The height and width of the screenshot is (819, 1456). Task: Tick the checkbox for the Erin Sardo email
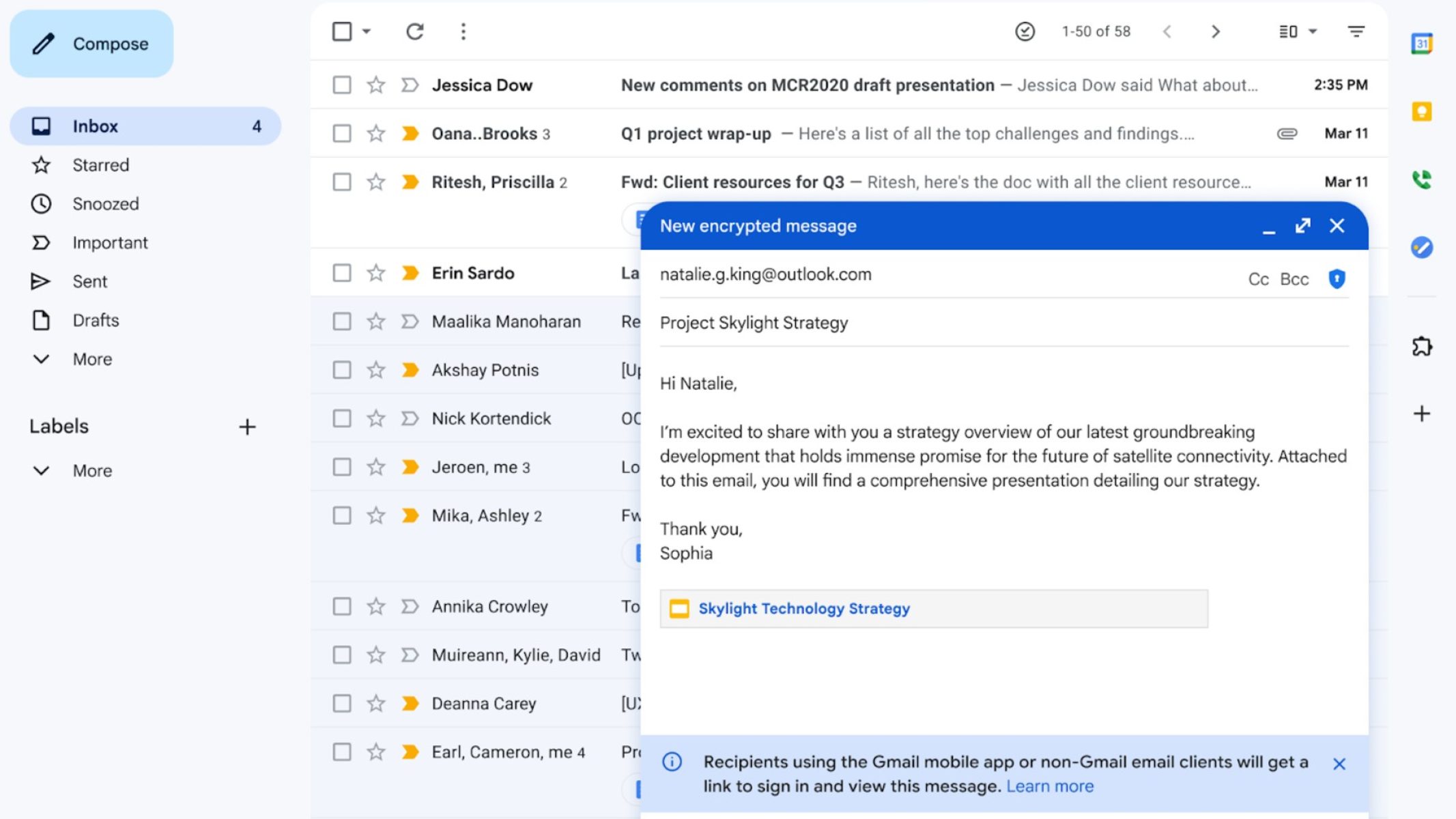pyautogui.click(x=341, y=273)
